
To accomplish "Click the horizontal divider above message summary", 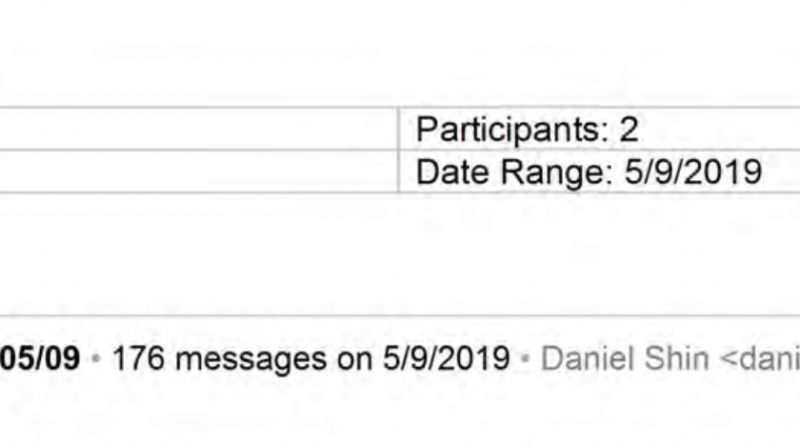I will coord(400,316).
